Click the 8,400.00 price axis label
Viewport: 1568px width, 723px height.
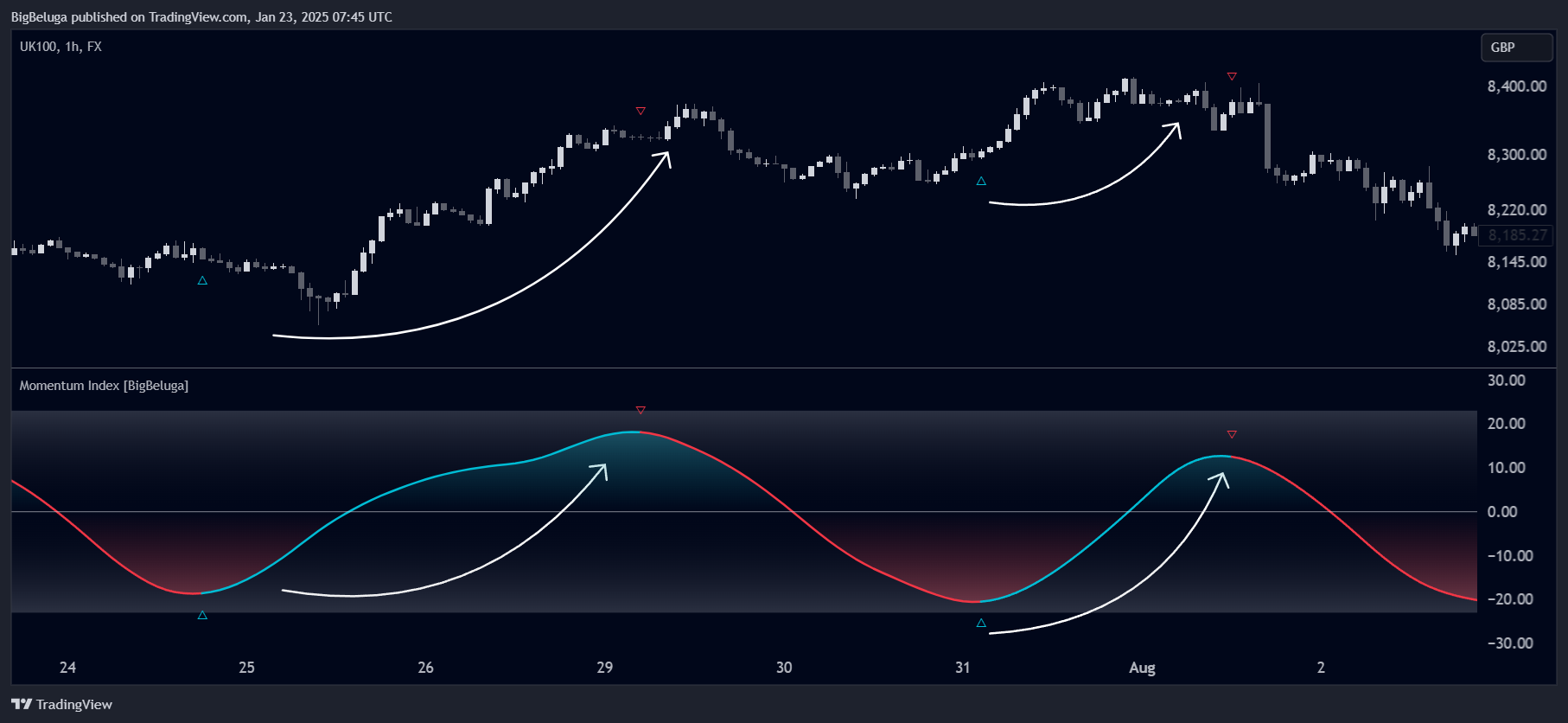click(1517, 86)
